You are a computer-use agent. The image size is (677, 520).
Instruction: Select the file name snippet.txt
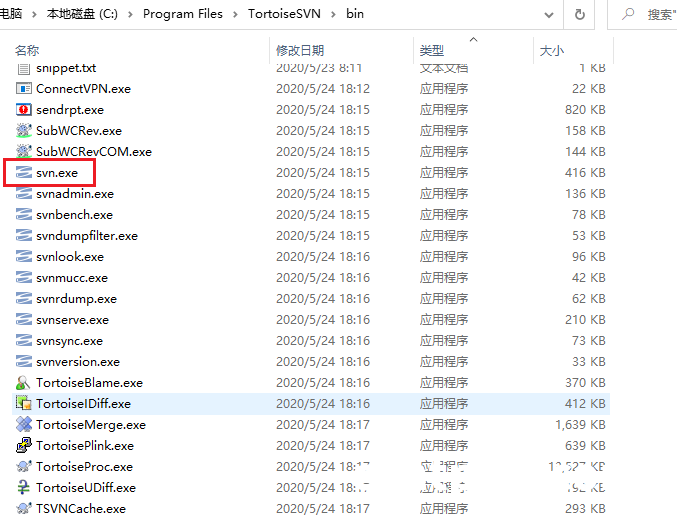[x=66, y=68]
